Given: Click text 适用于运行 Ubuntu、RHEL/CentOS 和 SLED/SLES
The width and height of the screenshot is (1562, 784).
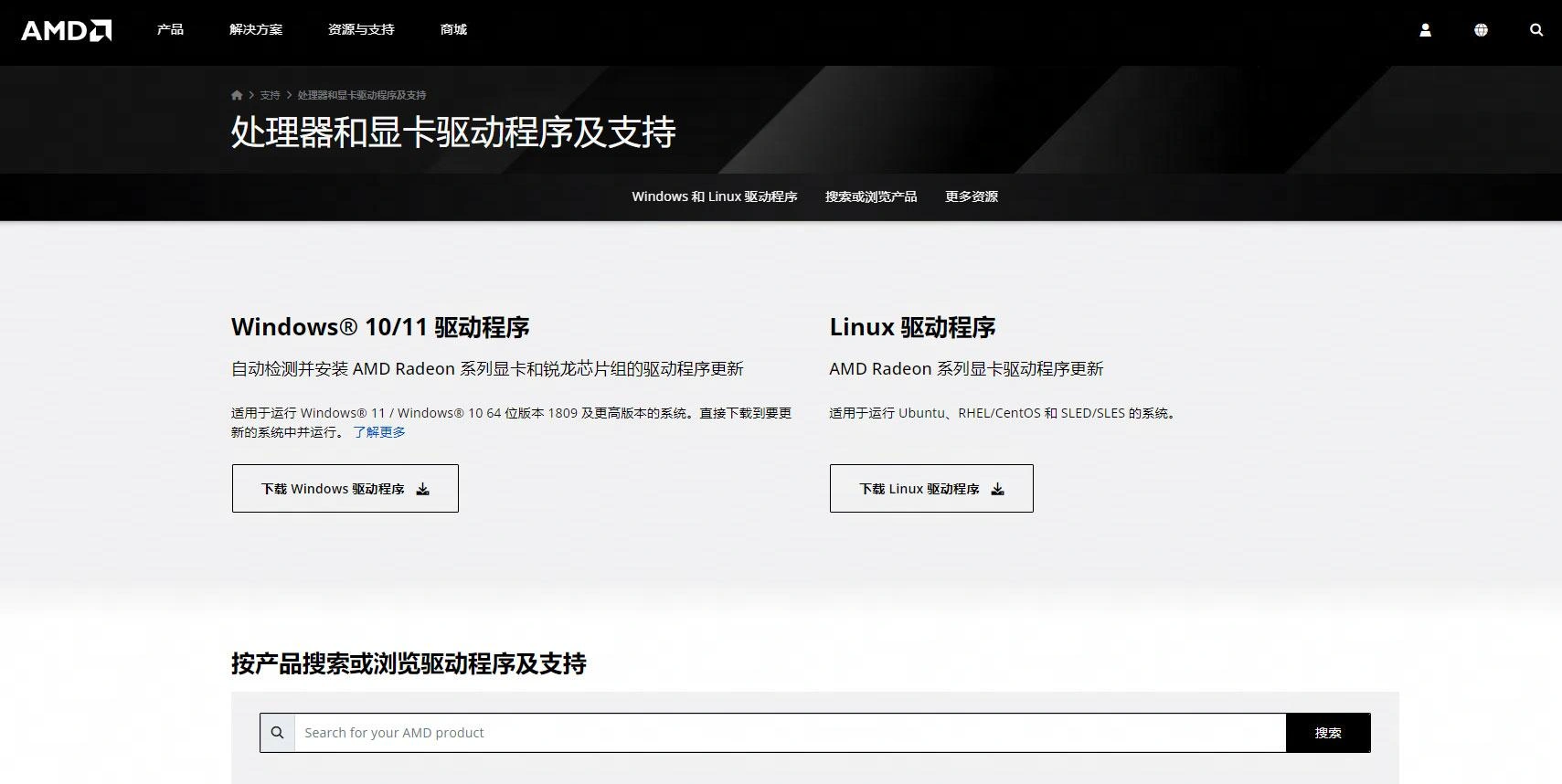Looking at the screenshot, I should point(977,413).
